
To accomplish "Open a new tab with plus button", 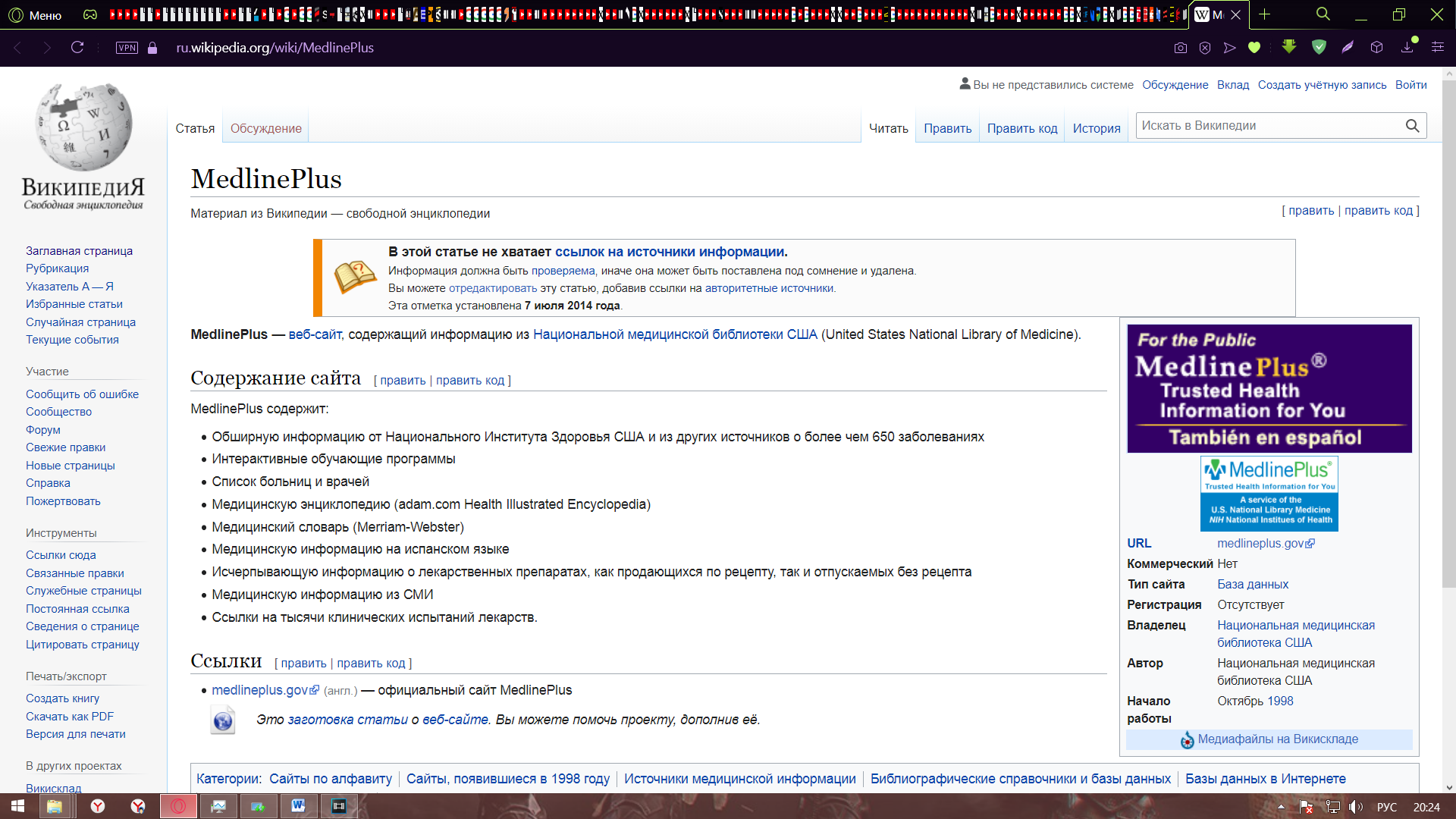I will click(1264, 14).
